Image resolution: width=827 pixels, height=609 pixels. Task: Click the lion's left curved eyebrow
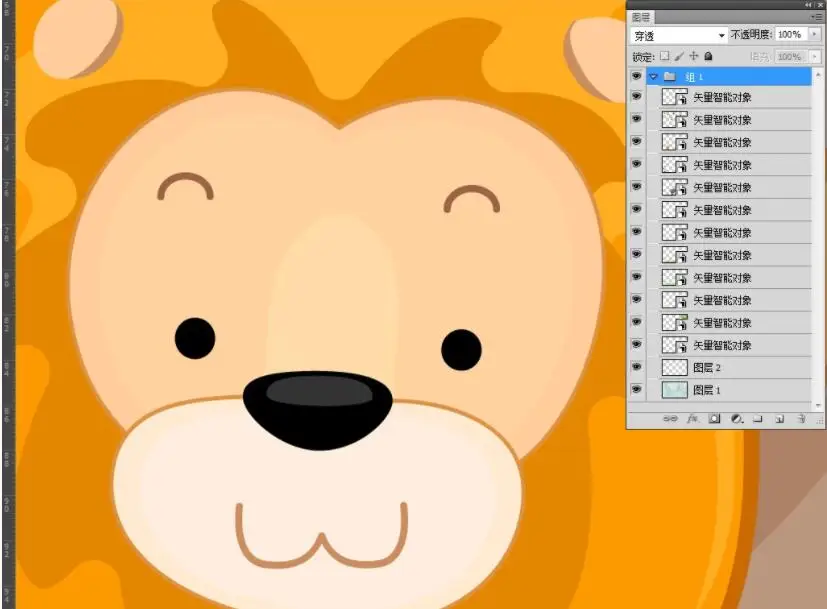(185, 186)
